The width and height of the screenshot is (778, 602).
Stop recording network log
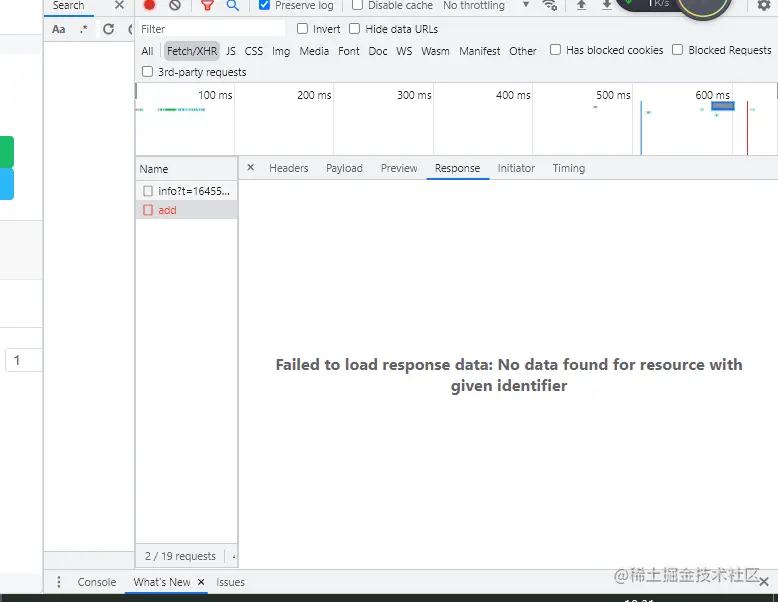(149, 5)
